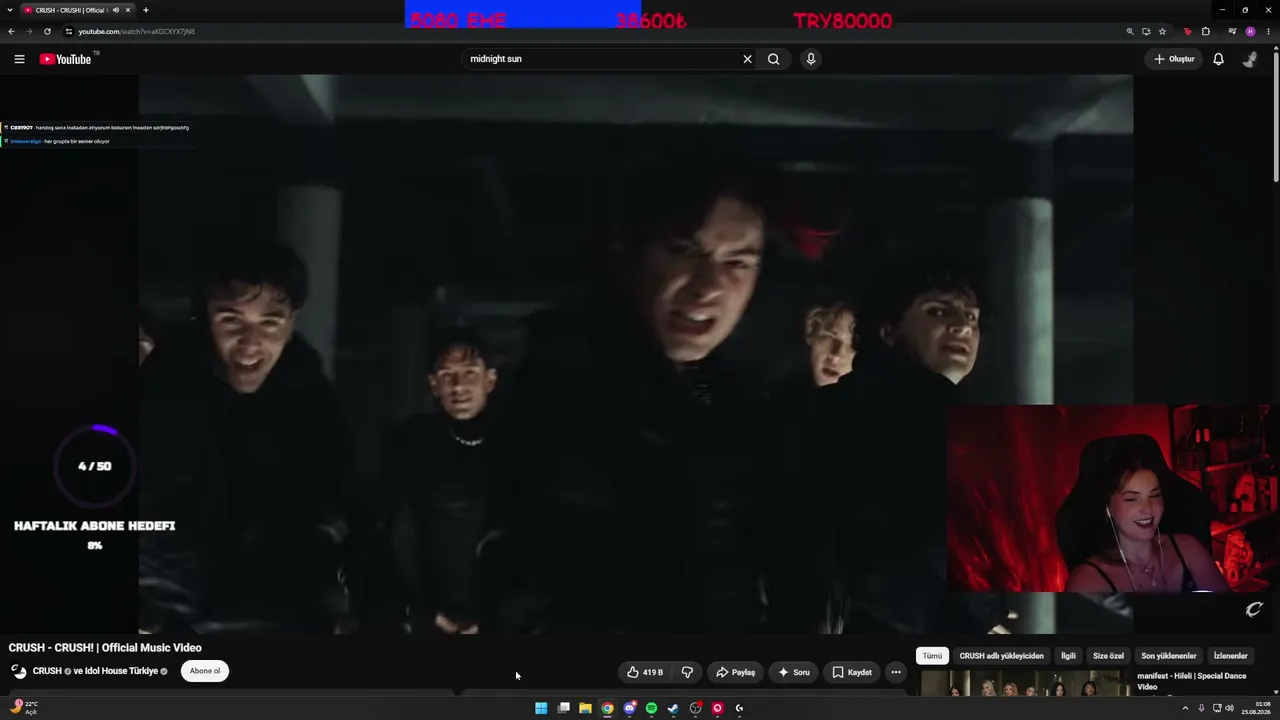This screenshot has height=720, width=1280.
Task: Close the CRUSH browser tab
Action: (128, 10)
